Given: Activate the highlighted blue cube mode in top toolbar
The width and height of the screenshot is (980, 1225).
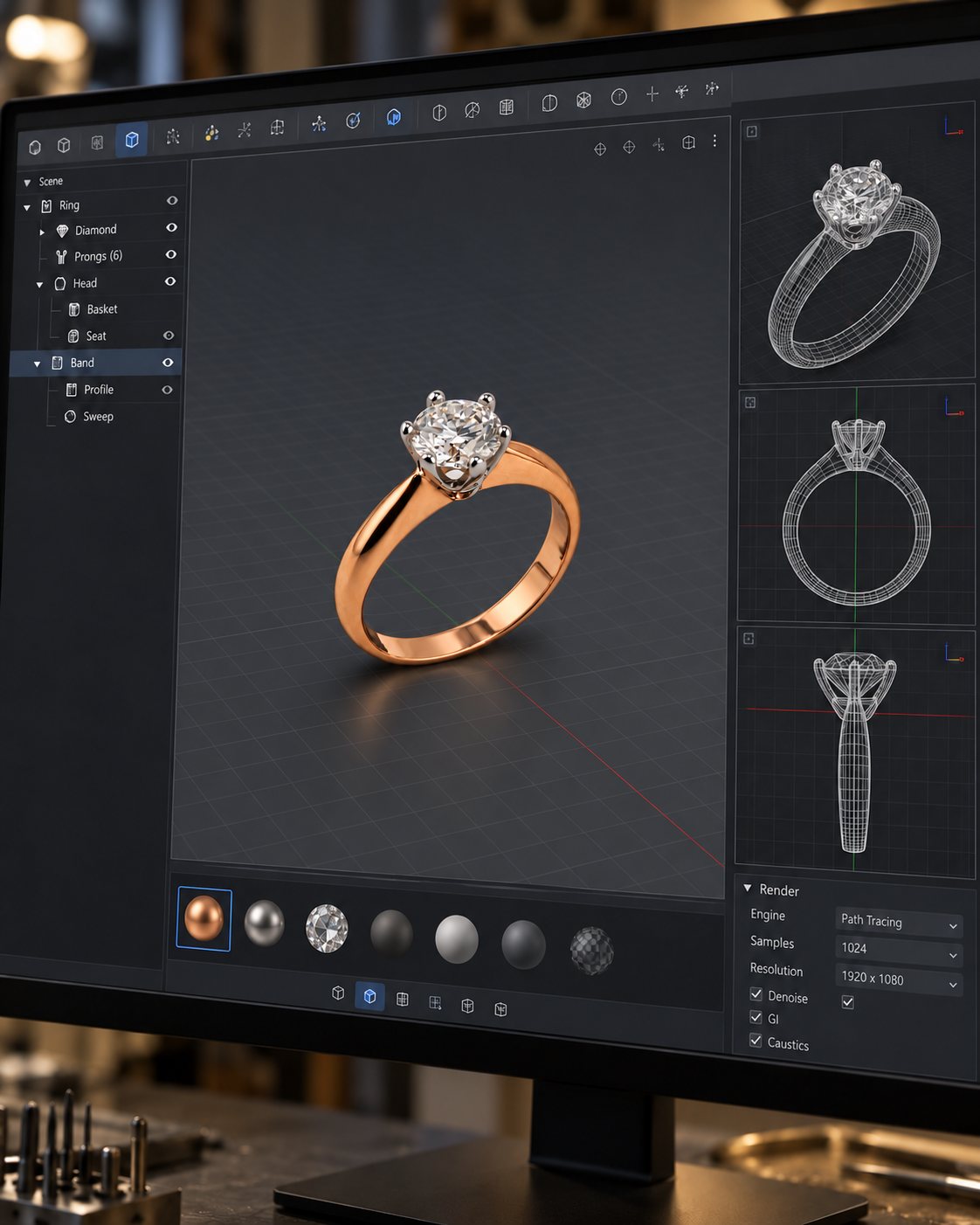Looking at the screenshot, I should 132,139.
